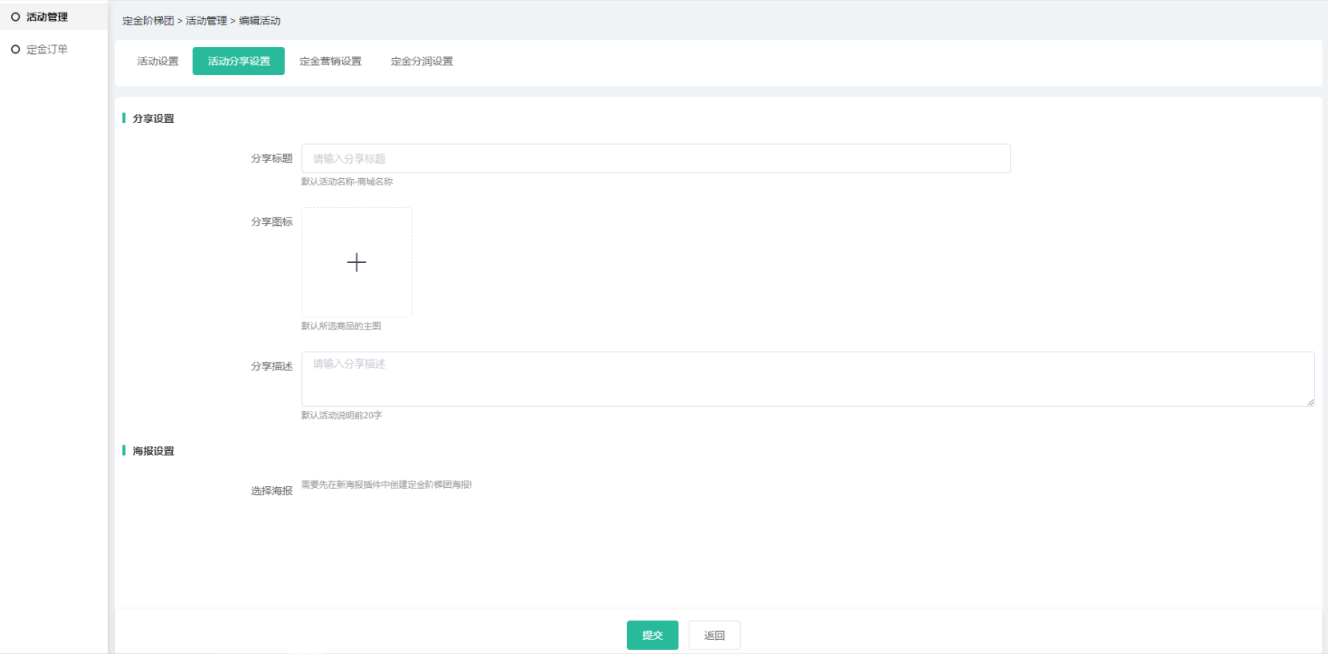Go to the 定金分润设置 tab

421,62
